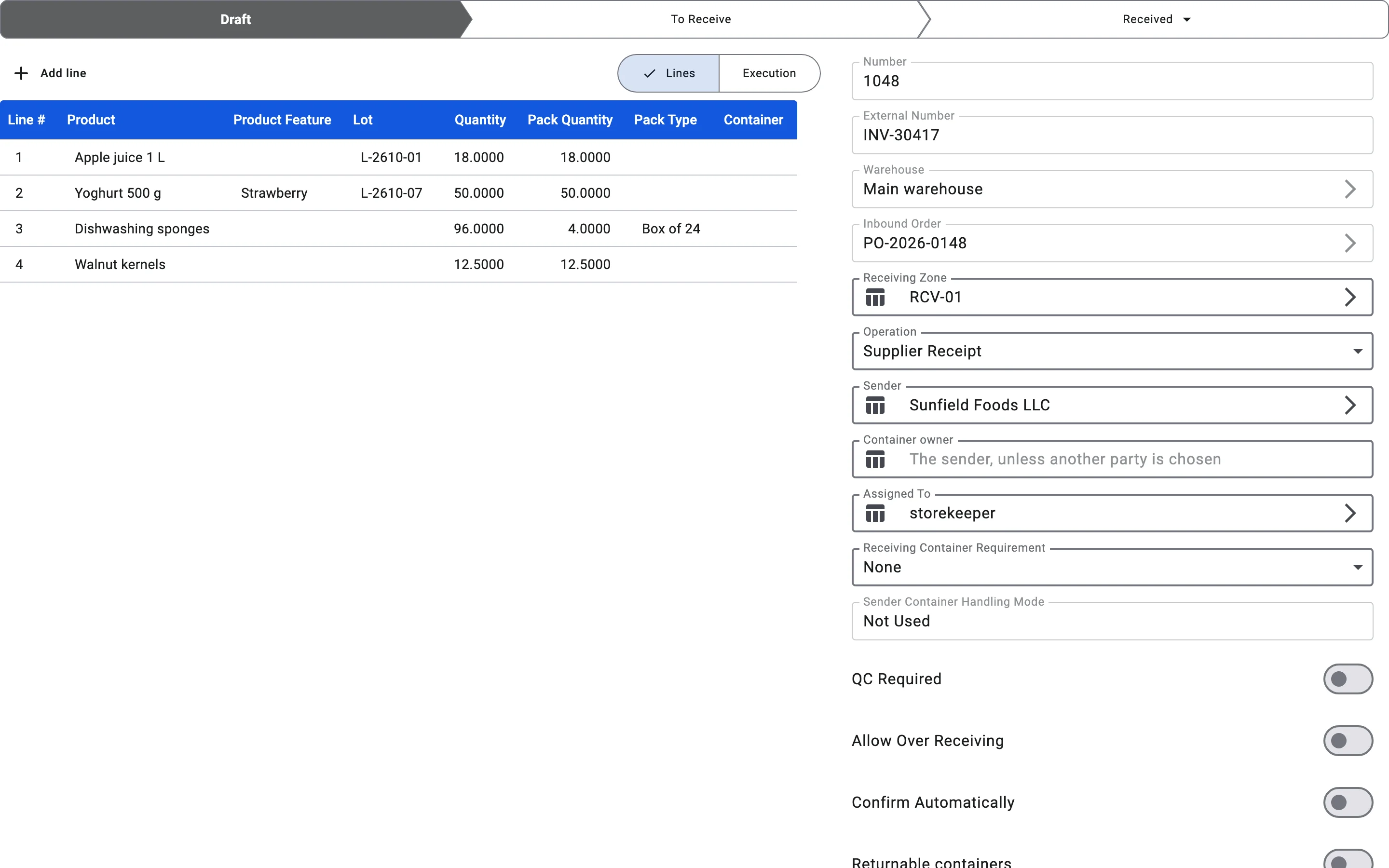Click the Strawberry product feature cell

tap(274, 193)
